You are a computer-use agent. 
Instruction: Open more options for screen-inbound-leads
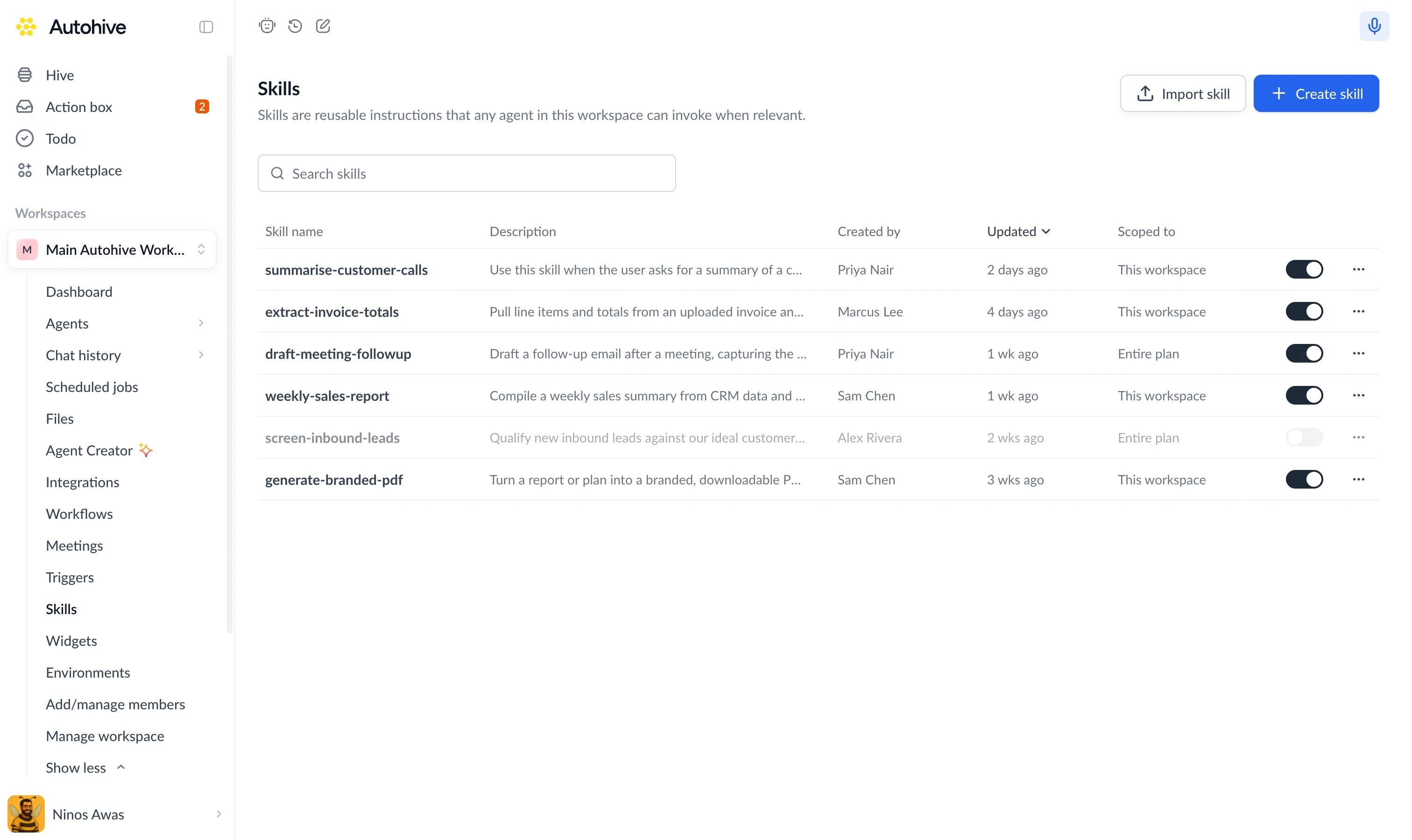pyautogui.click(x=1358, y=437)
